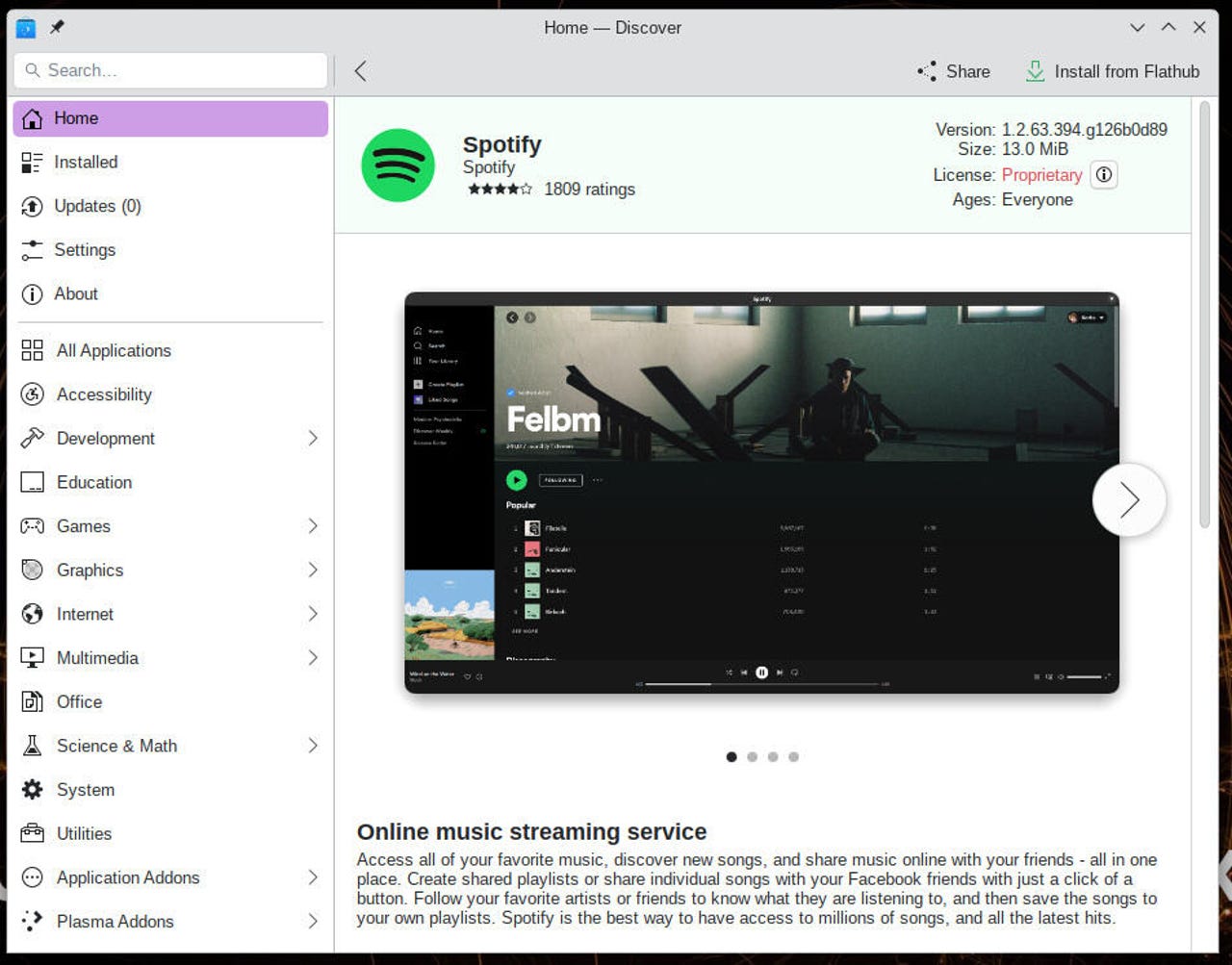The height and width of the screenshot is (965, 1232).
Task: Expand the Games category chevron
Action: click(x=313, y=526)
